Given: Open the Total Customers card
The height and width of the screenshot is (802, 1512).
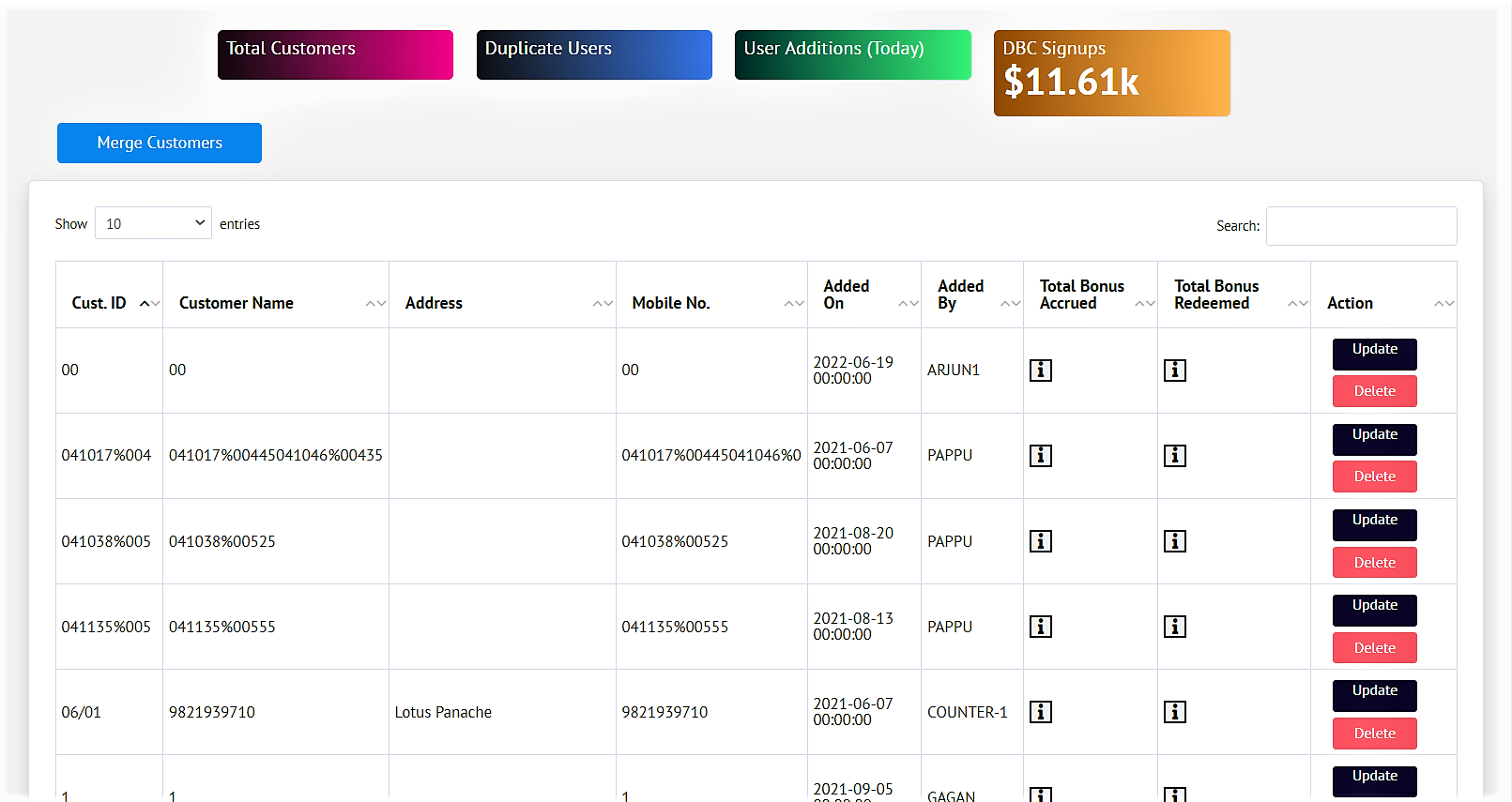Looking at the screenshot, I should 335,54.
